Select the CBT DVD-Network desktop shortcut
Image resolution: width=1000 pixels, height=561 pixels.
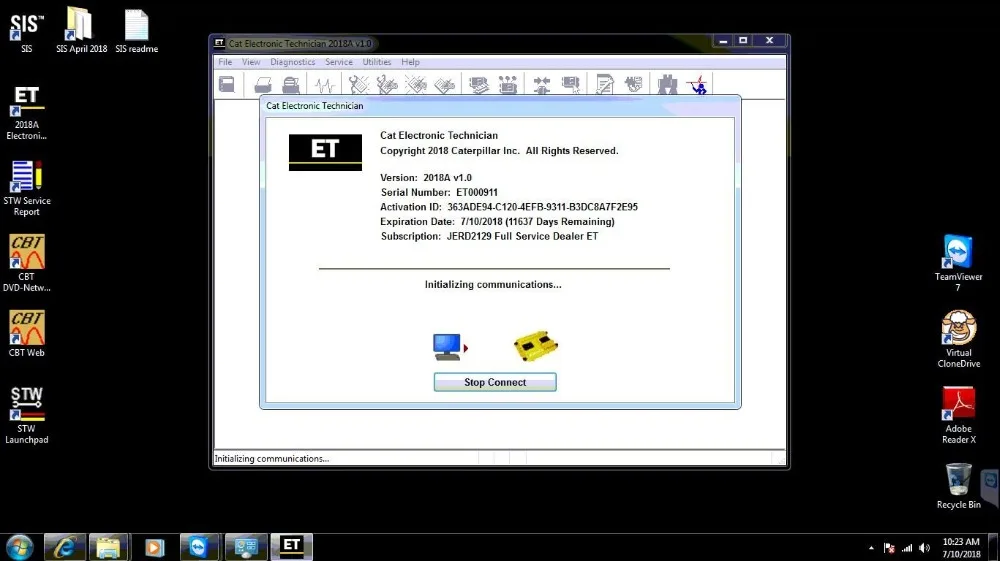pyautogui.click(x=26, y=264)
